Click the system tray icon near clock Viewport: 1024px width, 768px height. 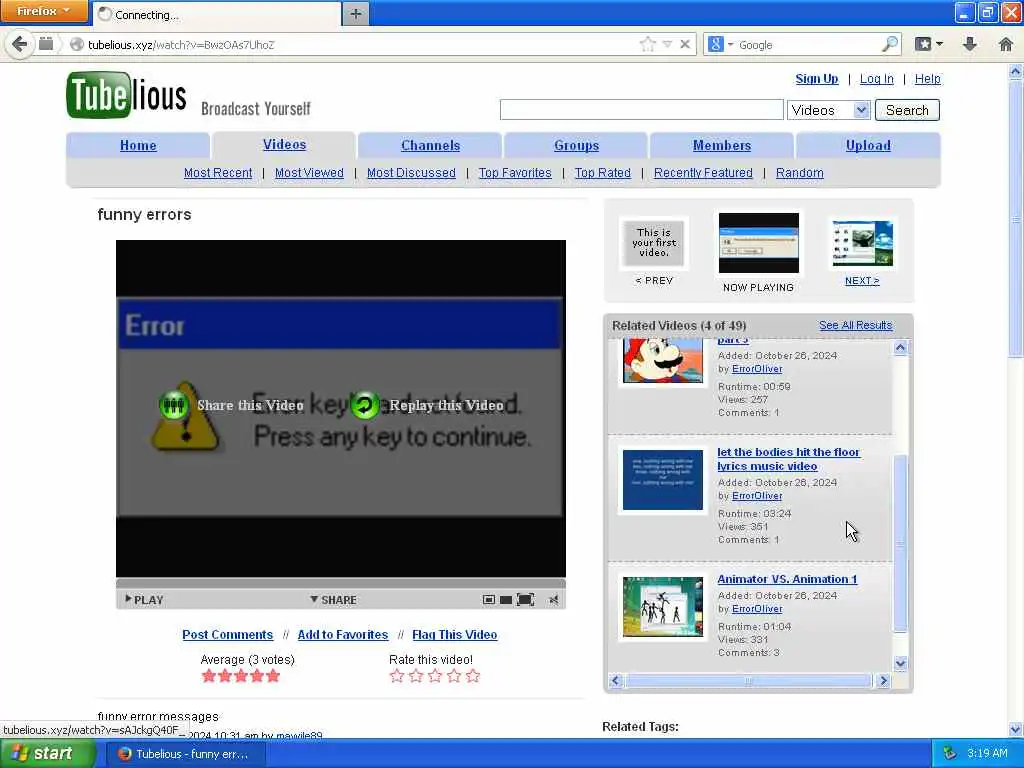pos(950,753)
